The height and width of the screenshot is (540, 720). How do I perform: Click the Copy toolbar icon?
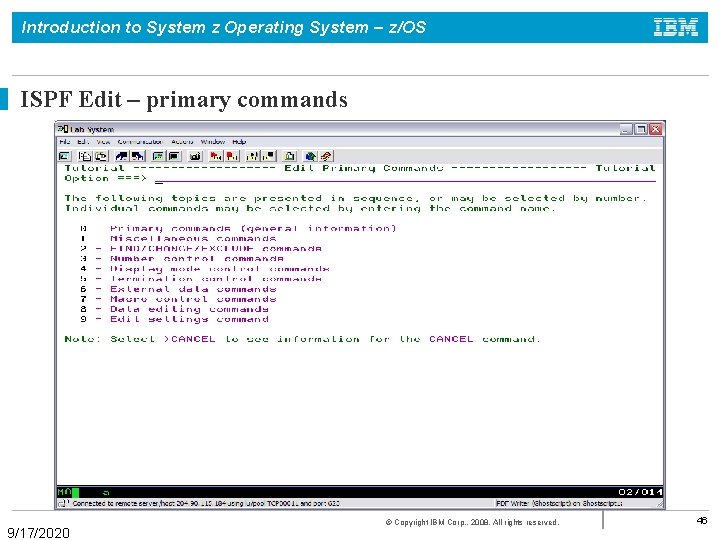pyautogui.click(x=84, y=156)
